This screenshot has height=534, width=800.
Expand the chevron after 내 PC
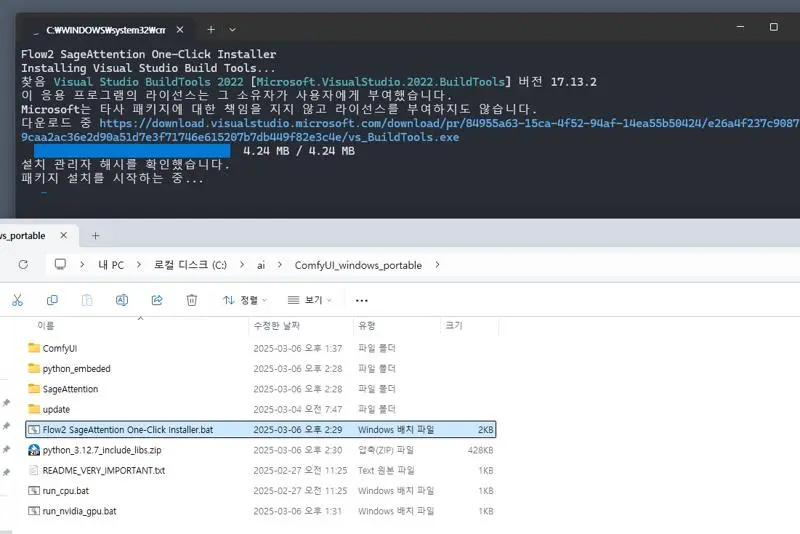139,264
